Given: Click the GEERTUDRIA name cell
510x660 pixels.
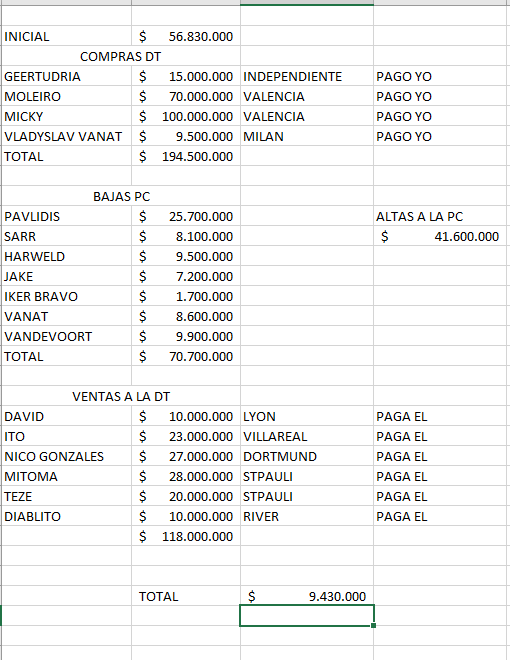Looking at the screenshot, I should coord(66,76).
